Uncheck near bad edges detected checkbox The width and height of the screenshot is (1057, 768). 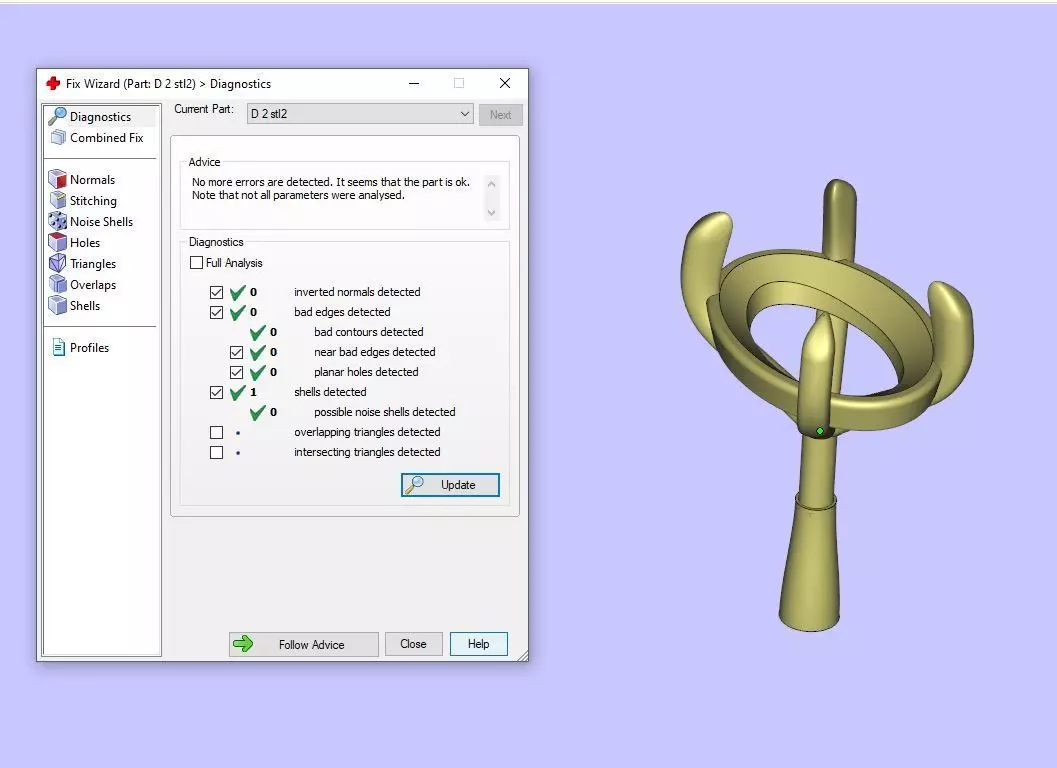pos(237,352)
